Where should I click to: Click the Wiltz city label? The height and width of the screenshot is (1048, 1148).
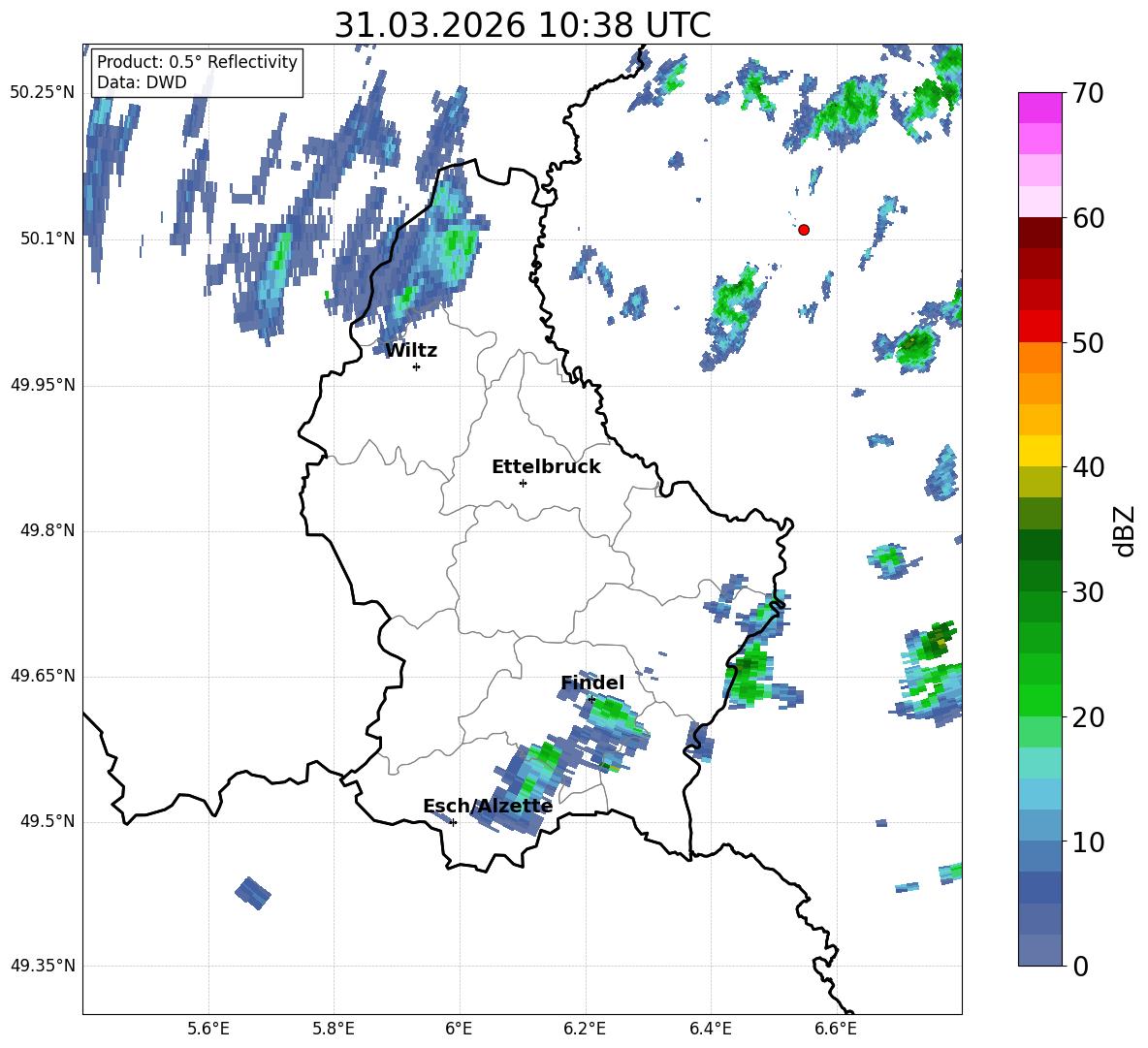click(x=411, y=351)
